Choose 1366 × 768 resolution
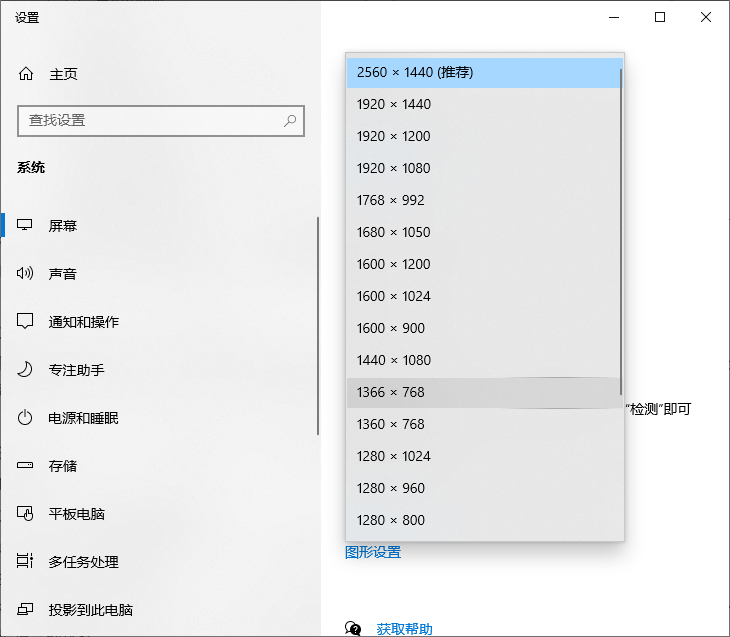Image resolution: width=730 pixels, height=637 pixels. (483, 392)
